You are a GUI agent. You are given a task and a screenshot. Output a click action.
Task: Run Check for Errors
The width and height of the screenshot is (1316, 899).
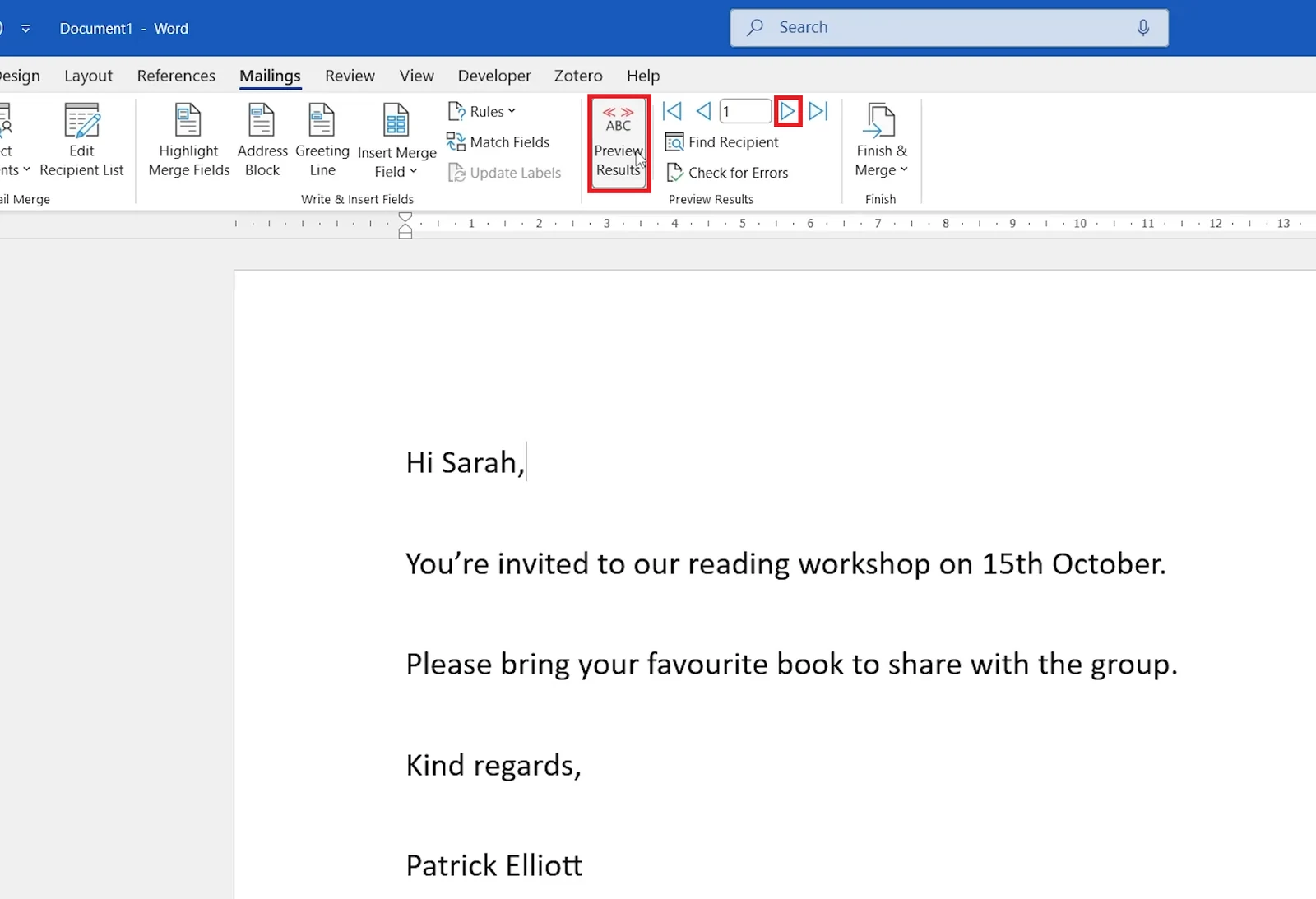coord(727,173)
